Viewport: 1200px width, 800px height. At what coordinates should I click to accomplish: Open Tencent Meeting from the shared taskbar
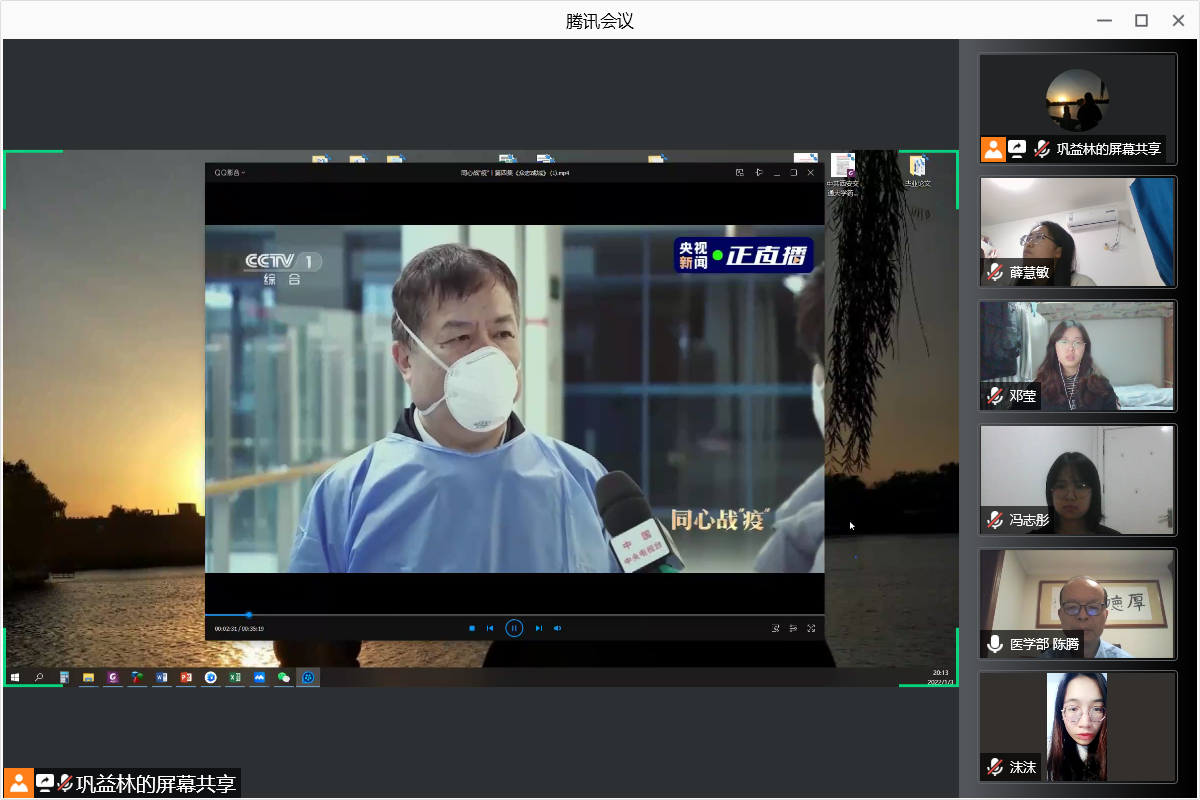point(260,677)
